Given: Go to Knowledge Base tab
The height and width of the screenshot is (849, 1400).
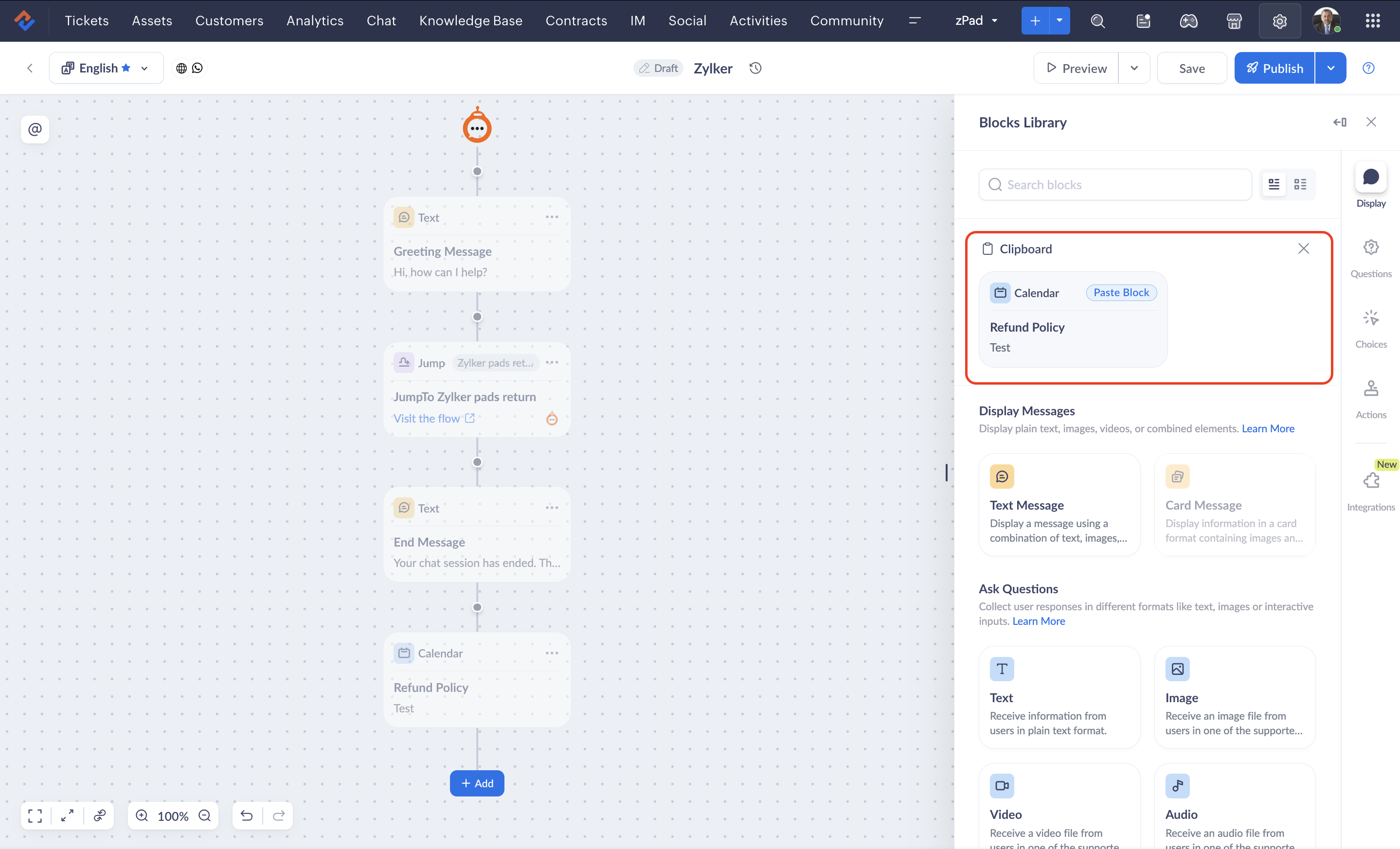Looking at the screenshot, I should 470,21.
